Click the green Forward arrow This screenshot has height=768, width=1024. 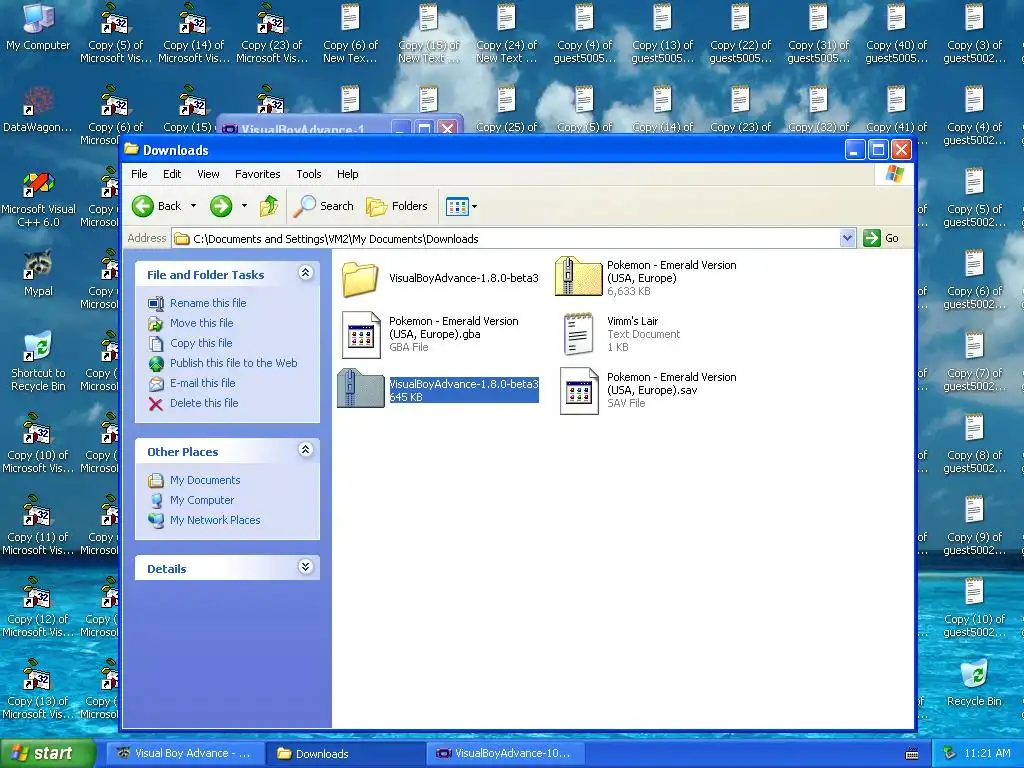[x=221, y=206]
